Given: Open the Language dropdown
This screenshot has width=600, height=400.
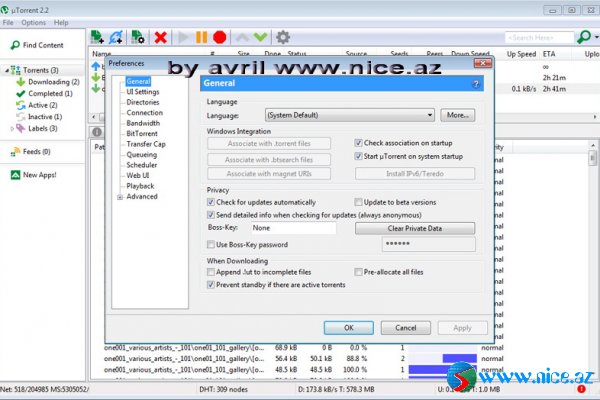Looking at the screenshot, I should click(x=350, y=115).
